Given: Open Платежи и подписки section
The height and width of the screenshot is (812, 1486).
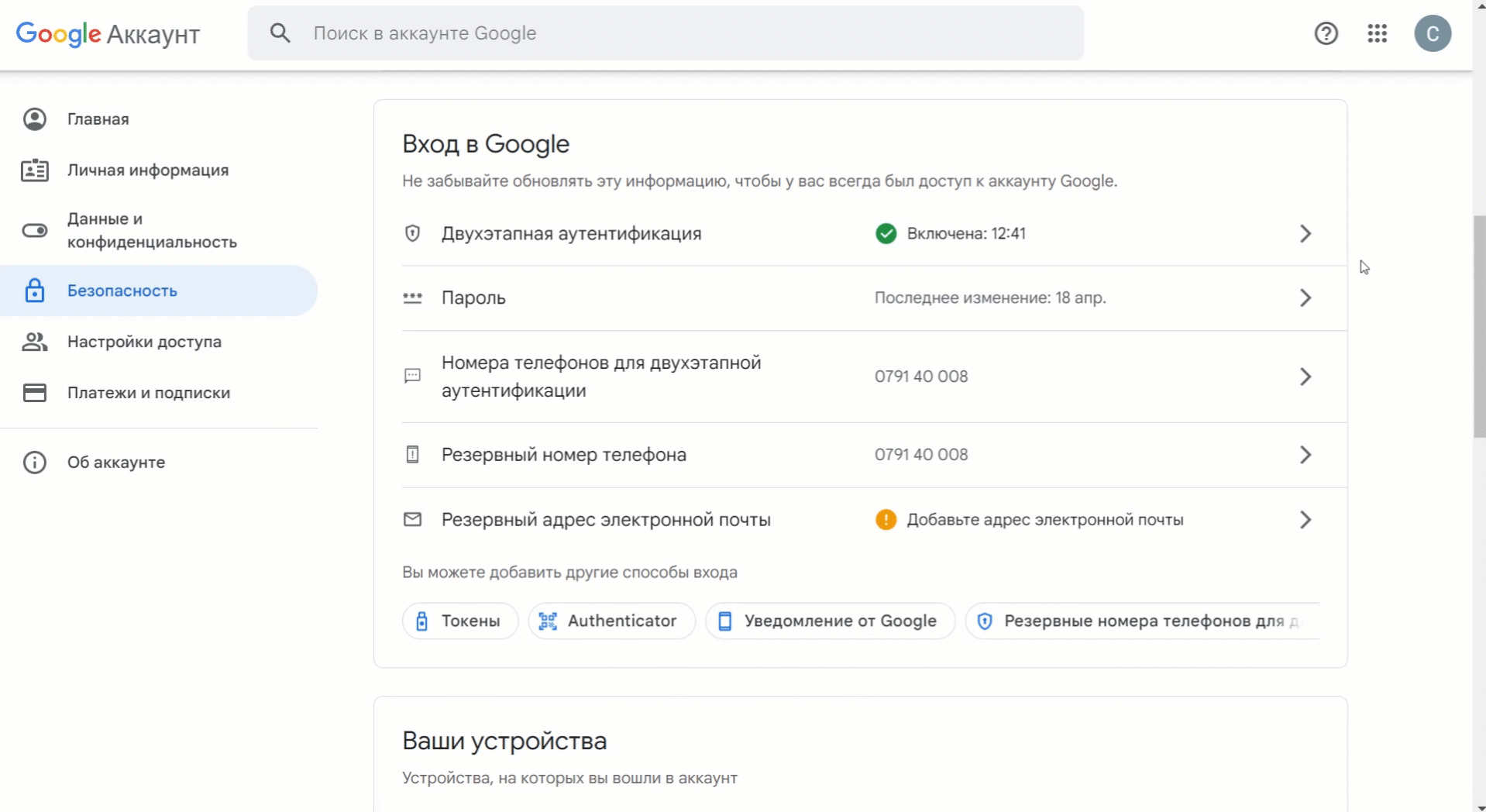Looking at the screenshot, I should tap(159, 393).
